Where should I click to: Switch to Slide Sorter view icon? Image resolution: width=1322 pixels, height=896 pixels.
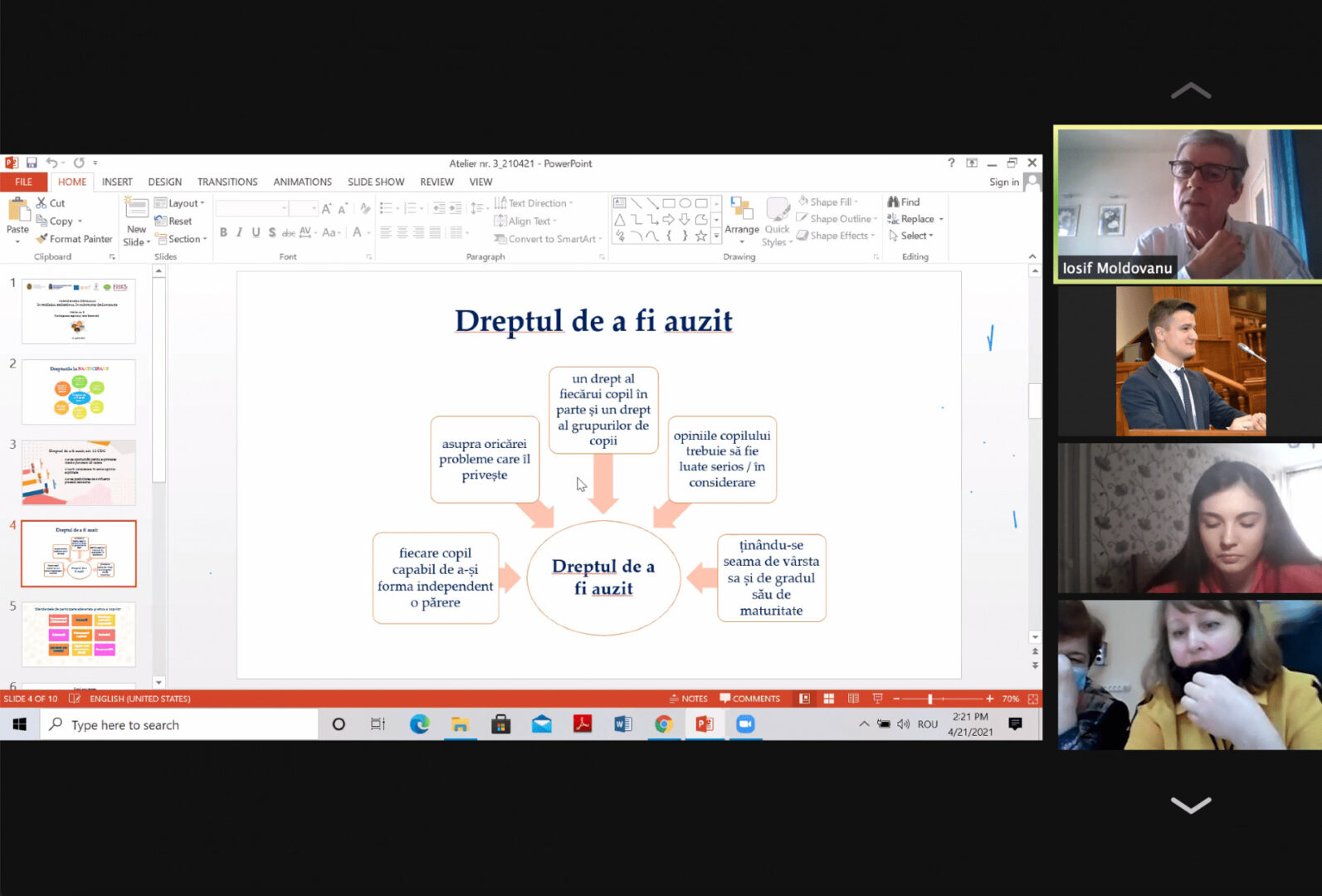coord(828,699)
